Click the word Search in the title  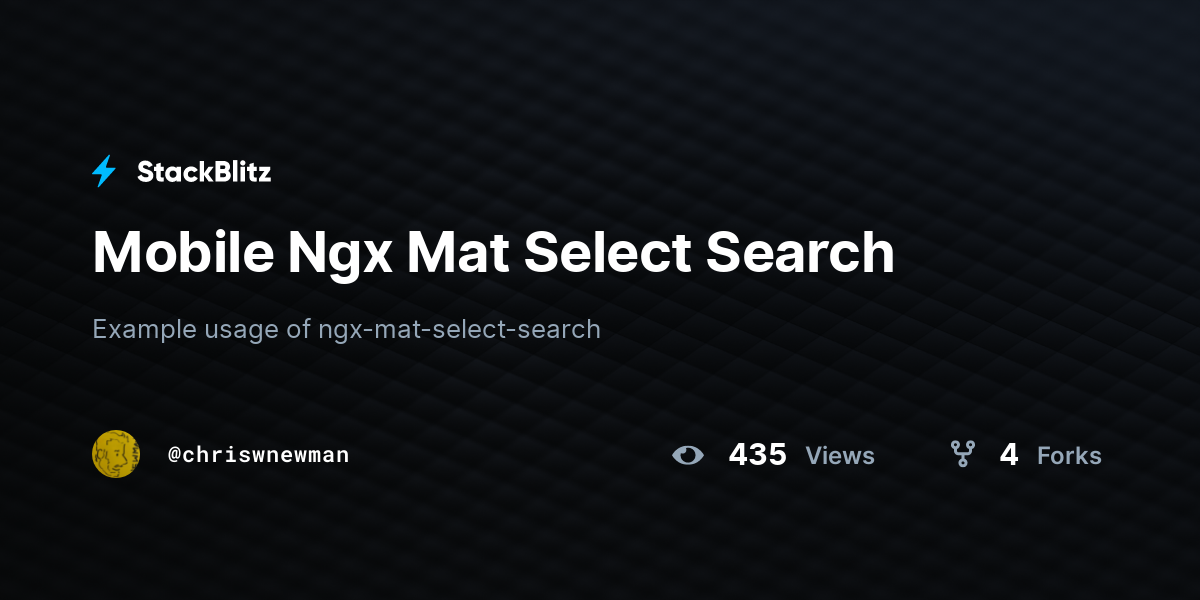pos(800,252)
